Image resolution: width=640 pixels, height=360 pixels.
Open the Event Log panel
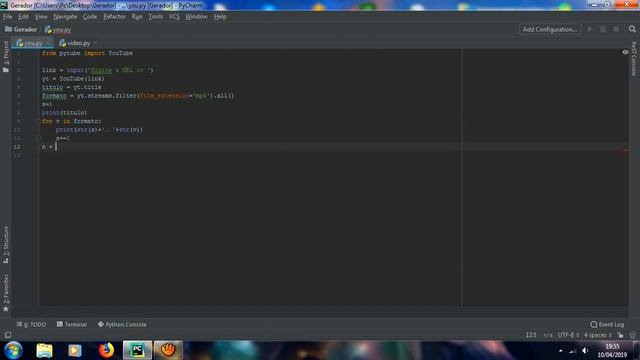click(x=607, y=324)
